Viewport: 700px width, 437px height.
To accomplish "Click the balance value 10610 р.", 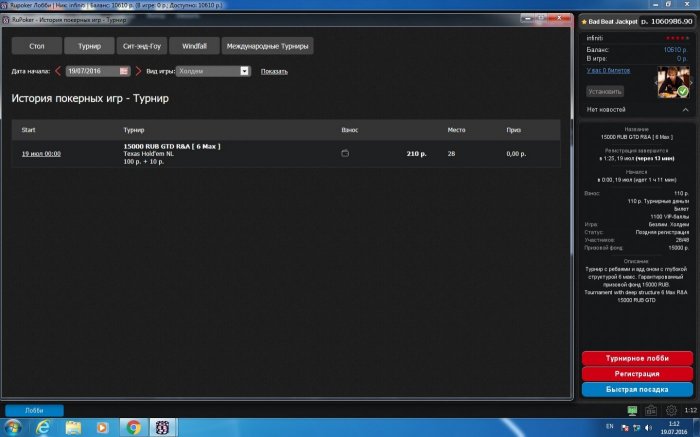I will [x=675, y=50].
